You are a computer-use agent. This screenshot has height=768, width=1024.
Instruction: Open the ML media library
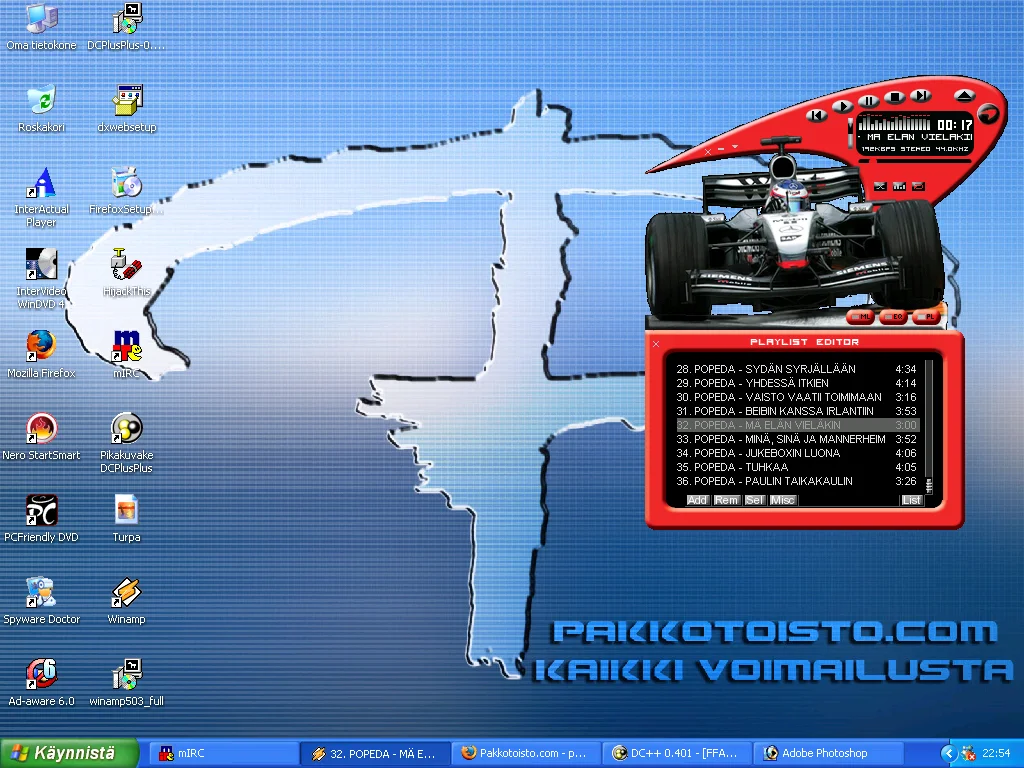(860, 317)
